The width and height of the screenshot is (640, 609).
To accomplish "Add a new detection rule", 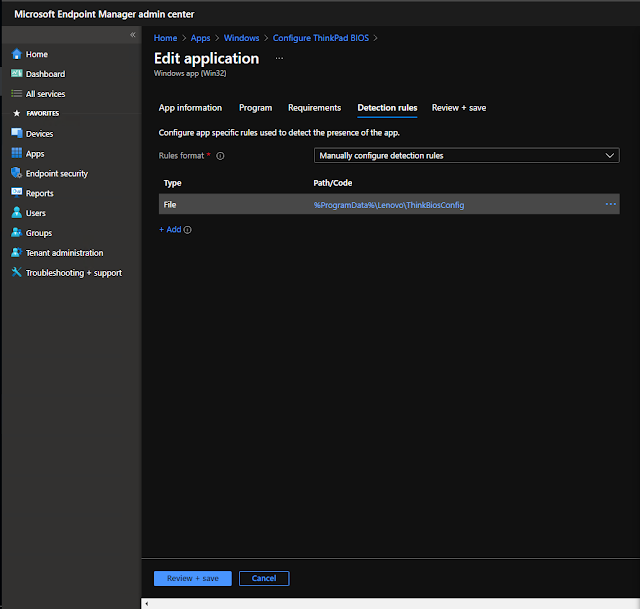I will point(170,229).
